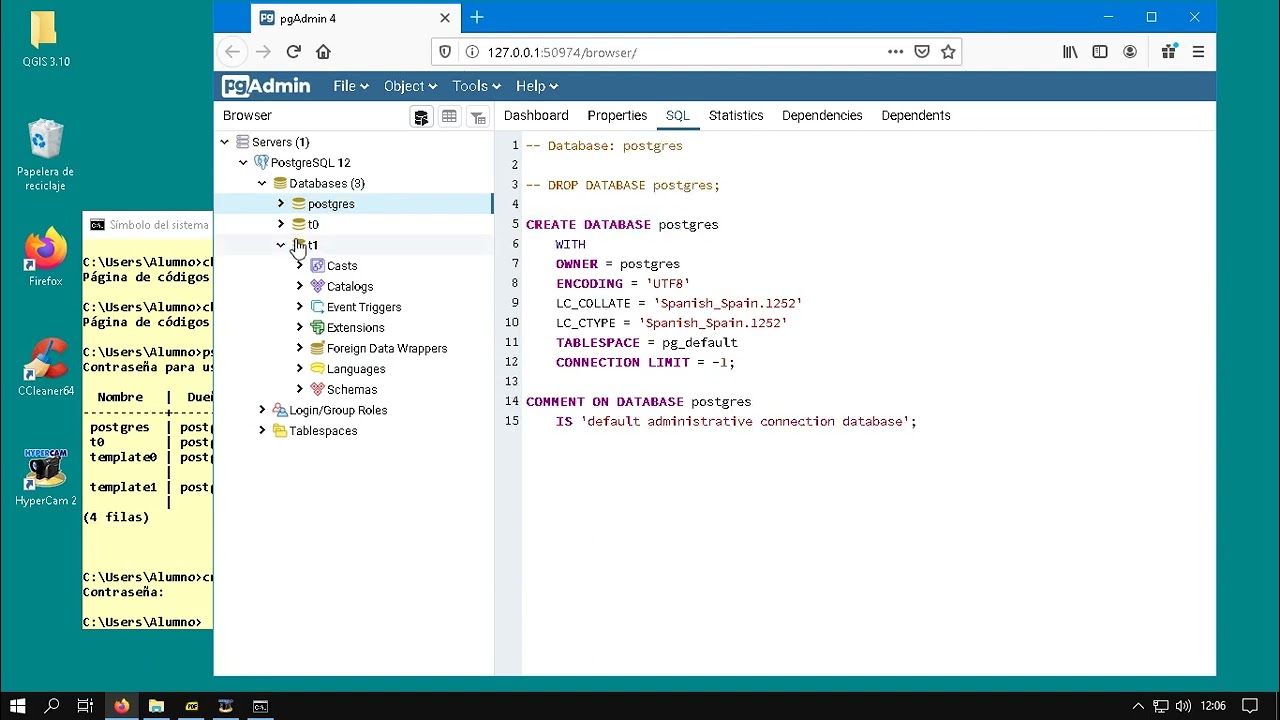Expand the Login/Group Roles node
The height and width of the screenshot is (720, 1280).
coord(262,410)
